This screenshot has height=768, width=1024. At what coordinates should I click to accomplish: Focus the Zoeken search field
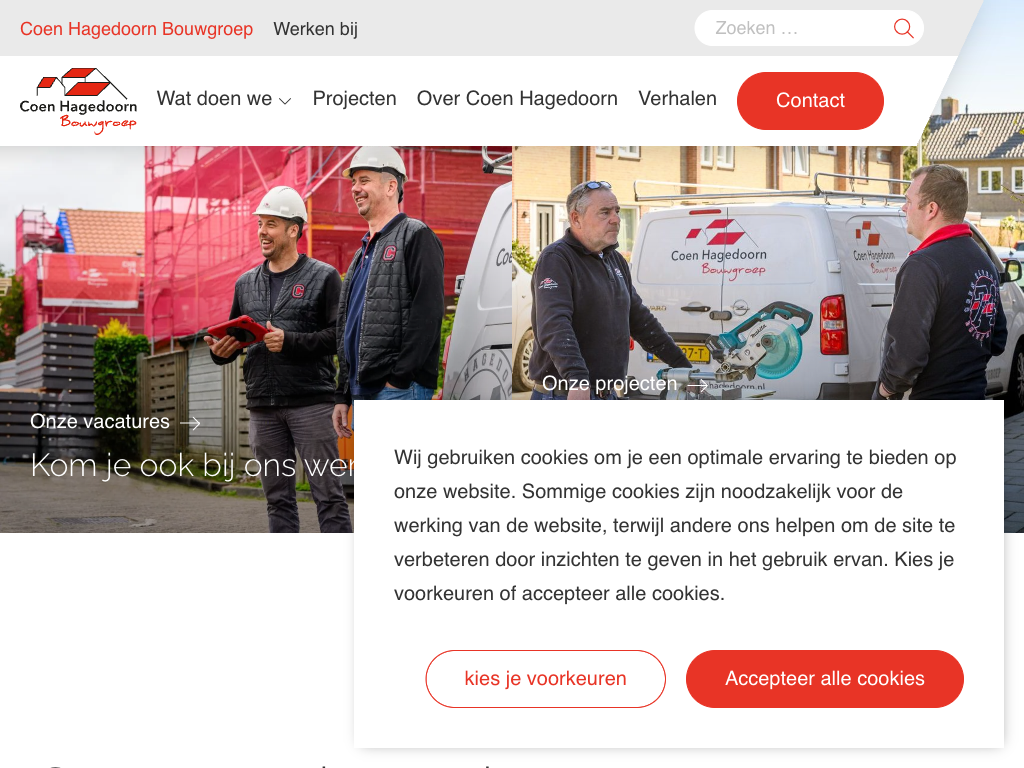tap(800, 28)
